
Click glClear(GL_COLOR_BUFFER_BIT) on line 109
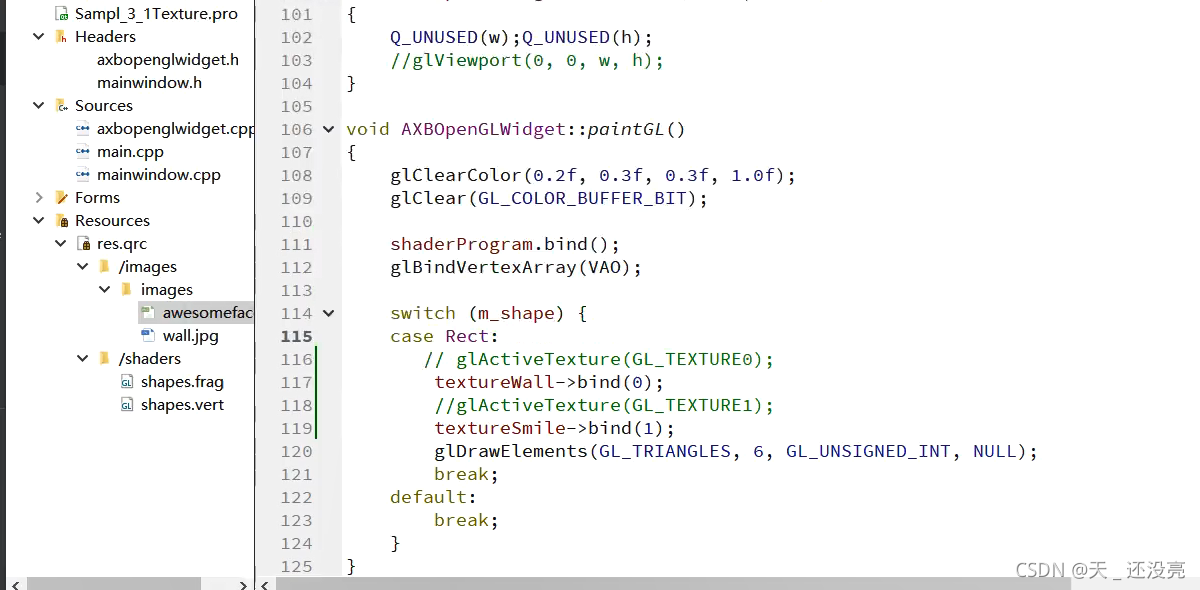(x=549, y=198)
